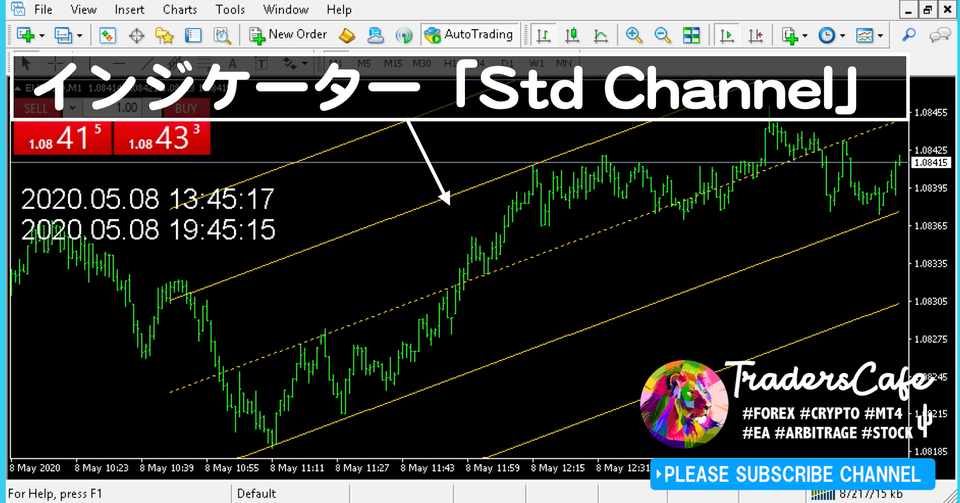Open the Strategy Tester
960x503 pixels.
tap(222, 35)
